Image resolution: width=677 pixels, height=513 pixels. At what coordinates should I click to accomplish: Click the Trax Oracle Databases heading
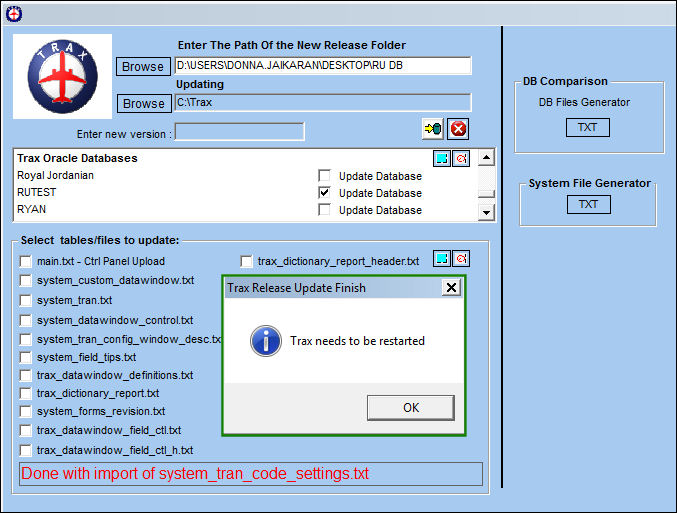[x=77, y=158]
